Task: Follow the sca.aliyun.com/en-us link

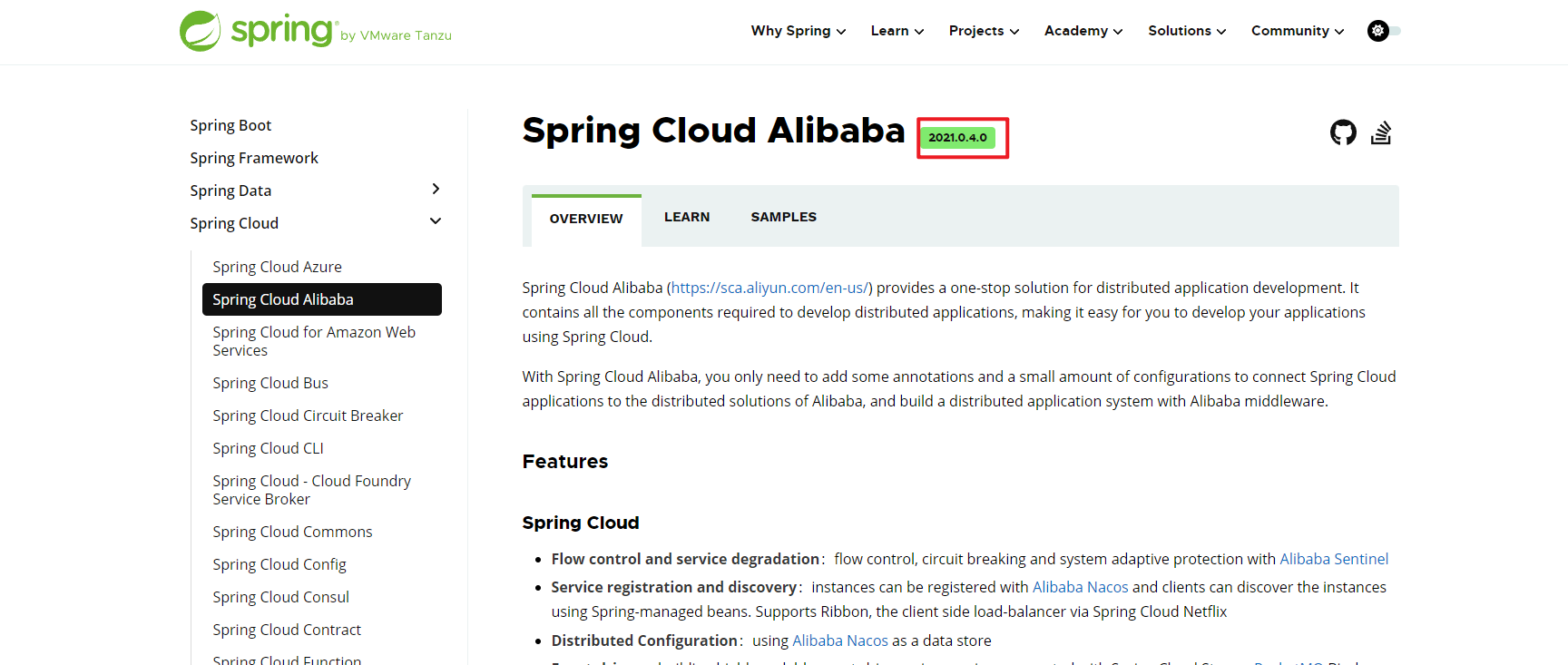Action: pyautogui.click(x=769, y=288)
